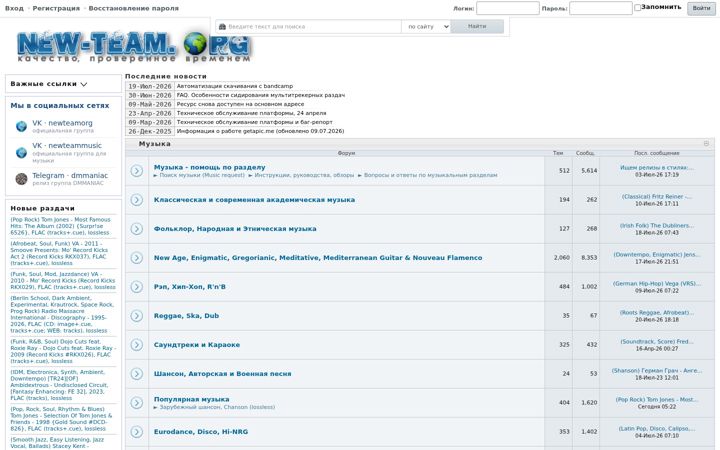Screen dimensions: 720x450
Task: Open news Техническое обслуживание платформы, 24 апреля
Action: [x=252, y=113]
